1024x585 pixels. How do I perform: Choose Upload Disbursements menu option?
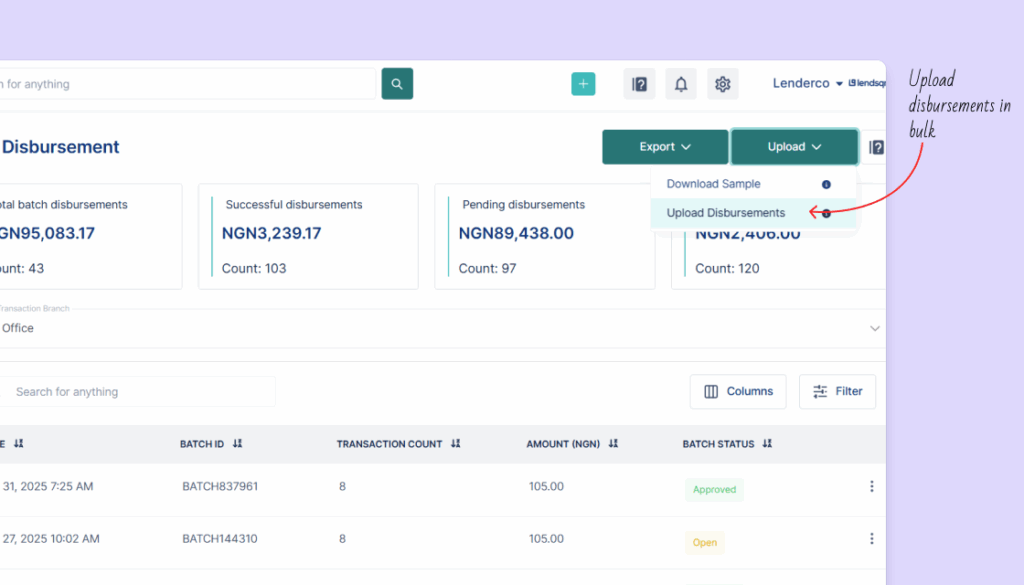tap(726, 213)
